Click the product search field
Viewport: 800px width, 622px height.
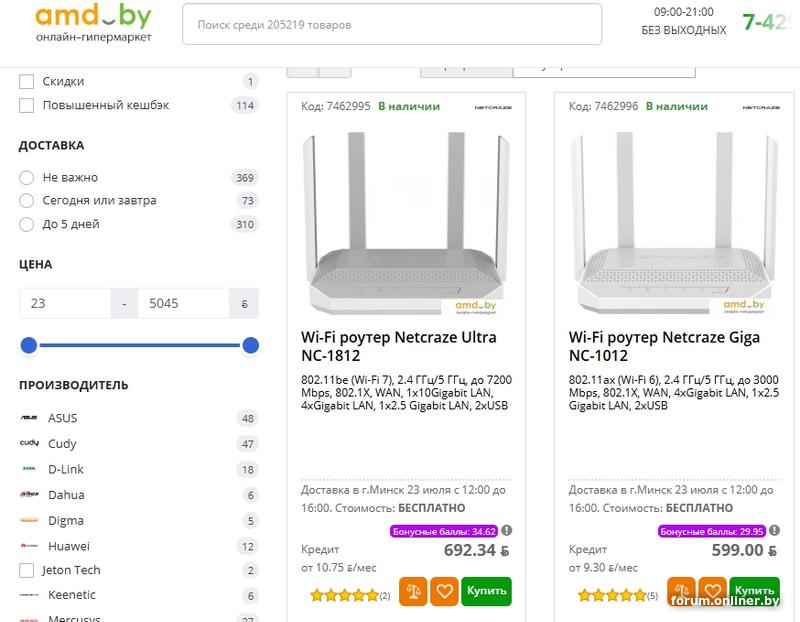[392, 24]
